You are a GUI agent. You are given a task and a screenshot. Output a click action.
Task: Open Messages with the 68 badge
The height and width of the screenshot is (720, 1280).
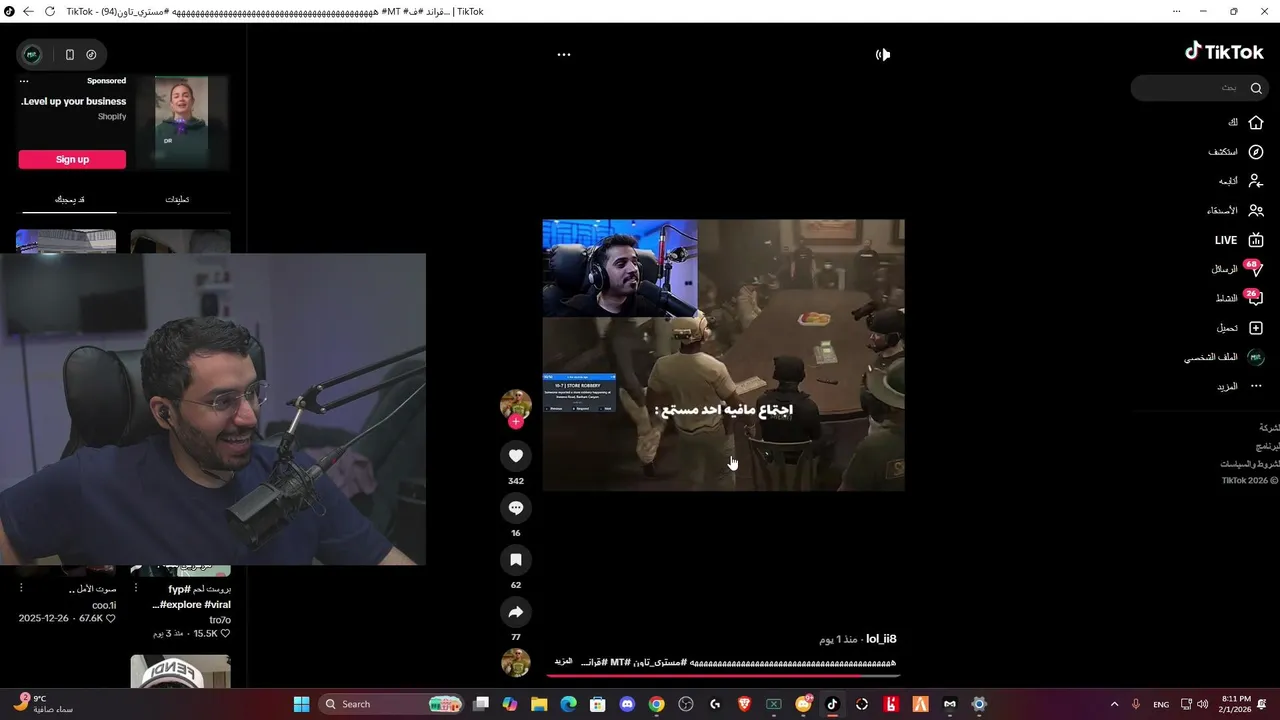click(1237, 269)
